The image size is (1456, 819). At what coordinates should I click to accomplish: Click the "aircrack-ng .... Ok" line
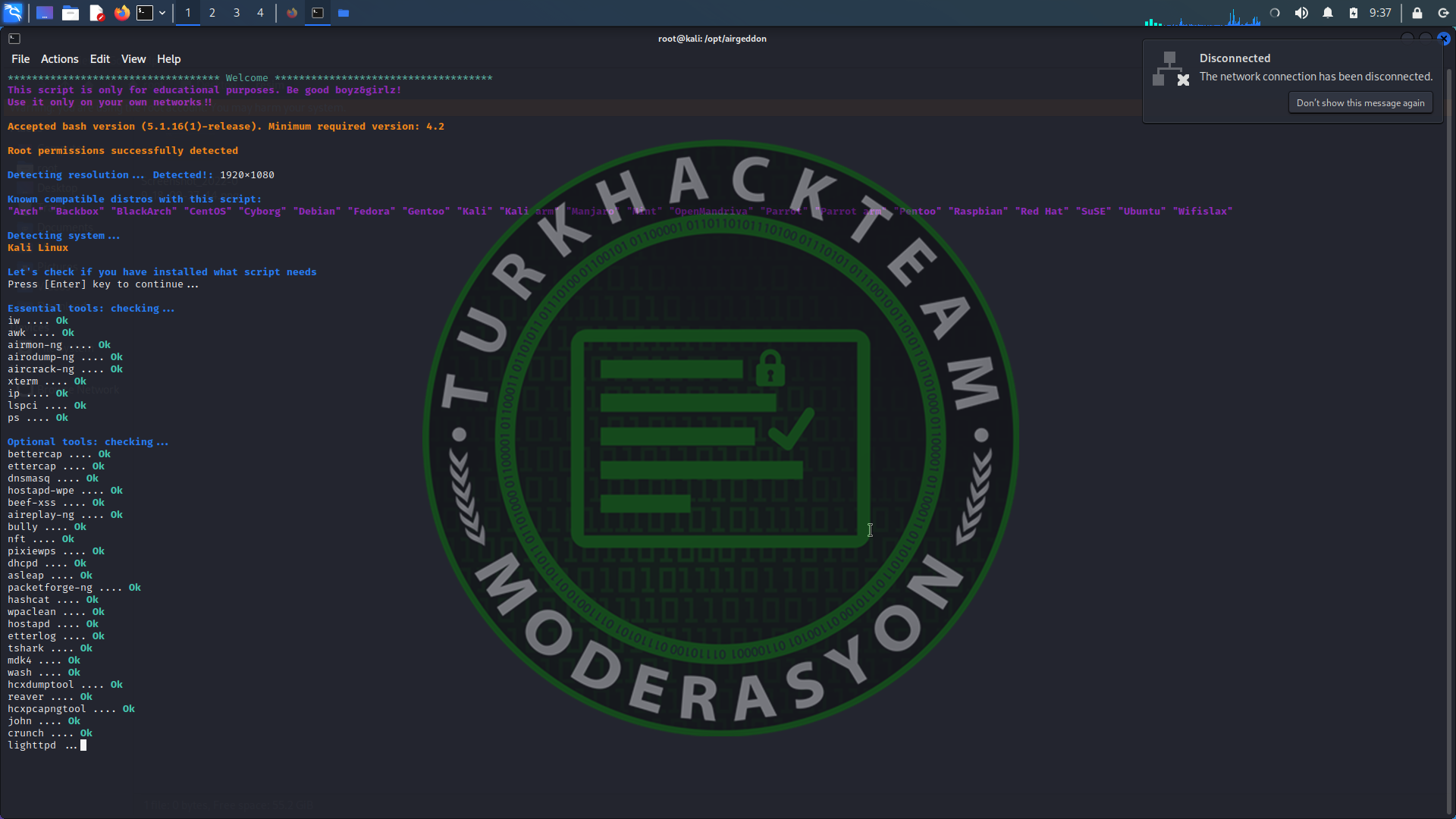(x=65, y=369)
